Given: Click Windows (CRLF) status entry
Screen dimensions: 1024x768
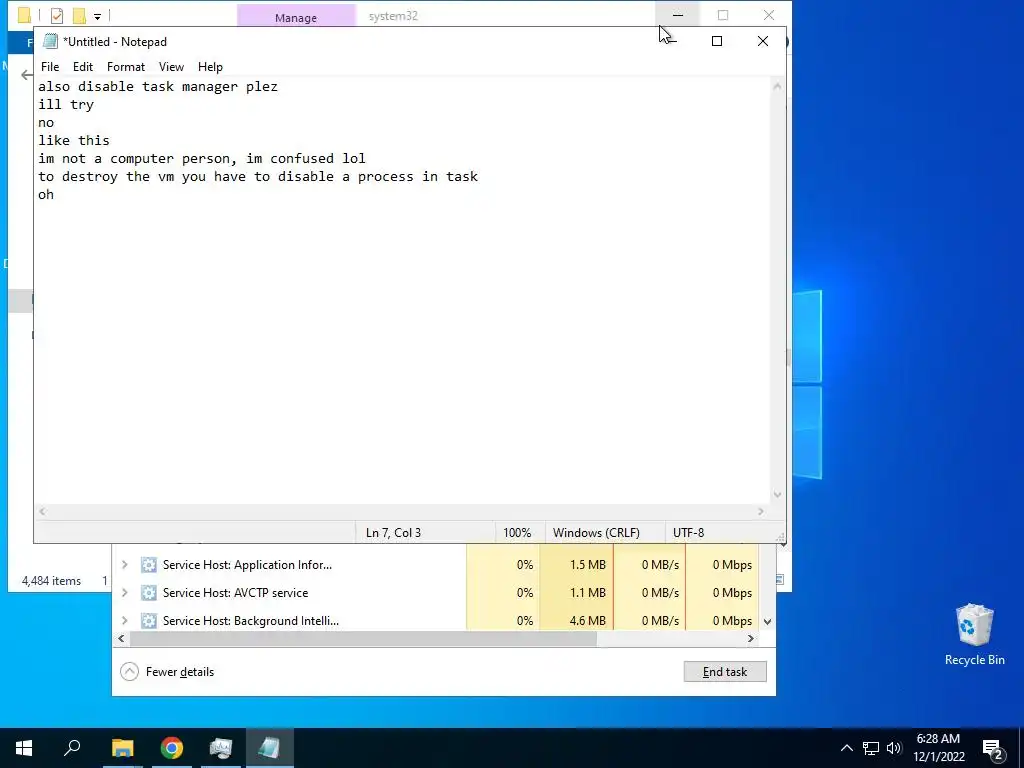Looking at the screenshot, I should [x=596, y=532].
